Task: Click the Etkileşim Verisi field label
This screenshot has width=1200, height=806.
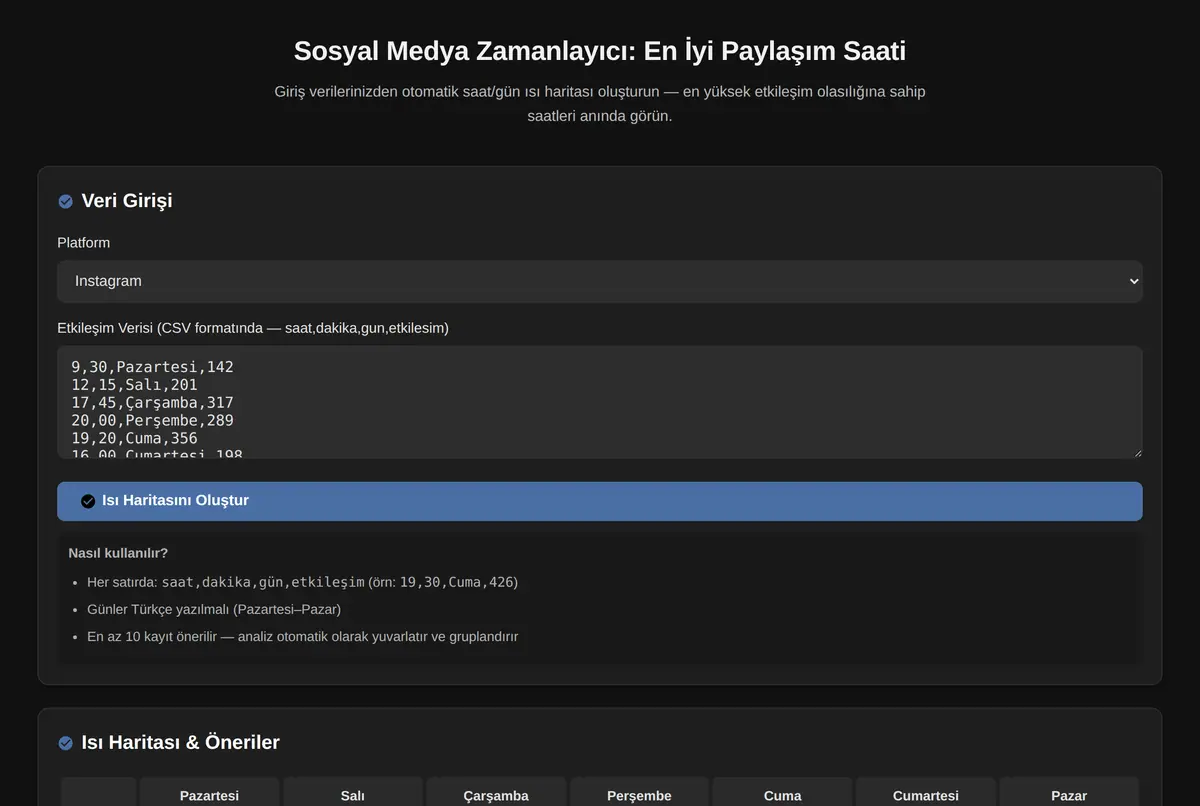Action: tap(253, 328)
